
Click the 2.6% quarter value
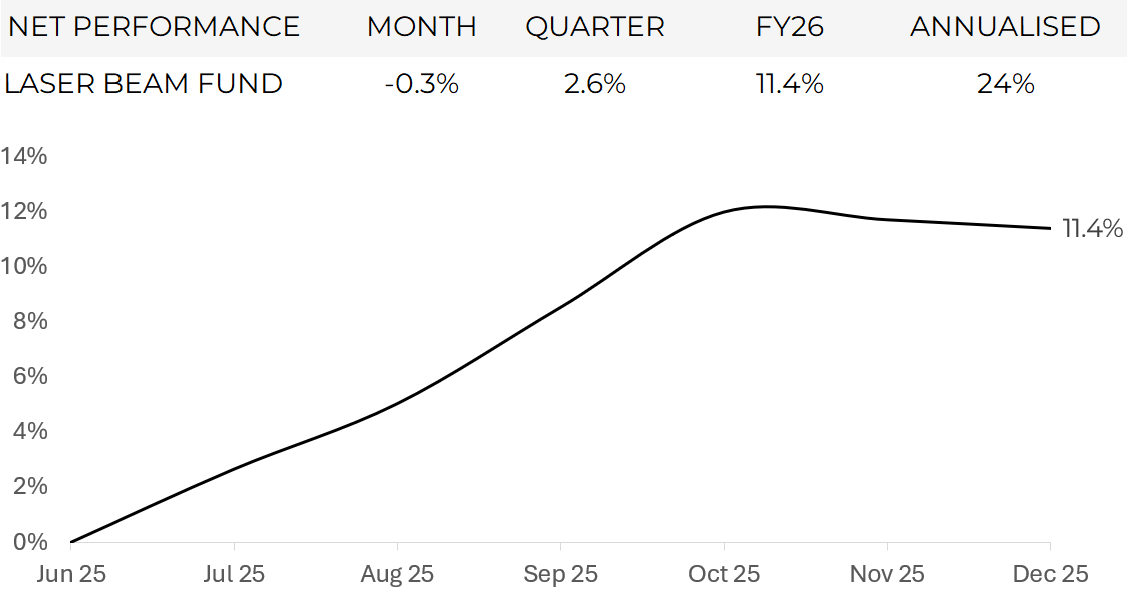pos(594,84)
